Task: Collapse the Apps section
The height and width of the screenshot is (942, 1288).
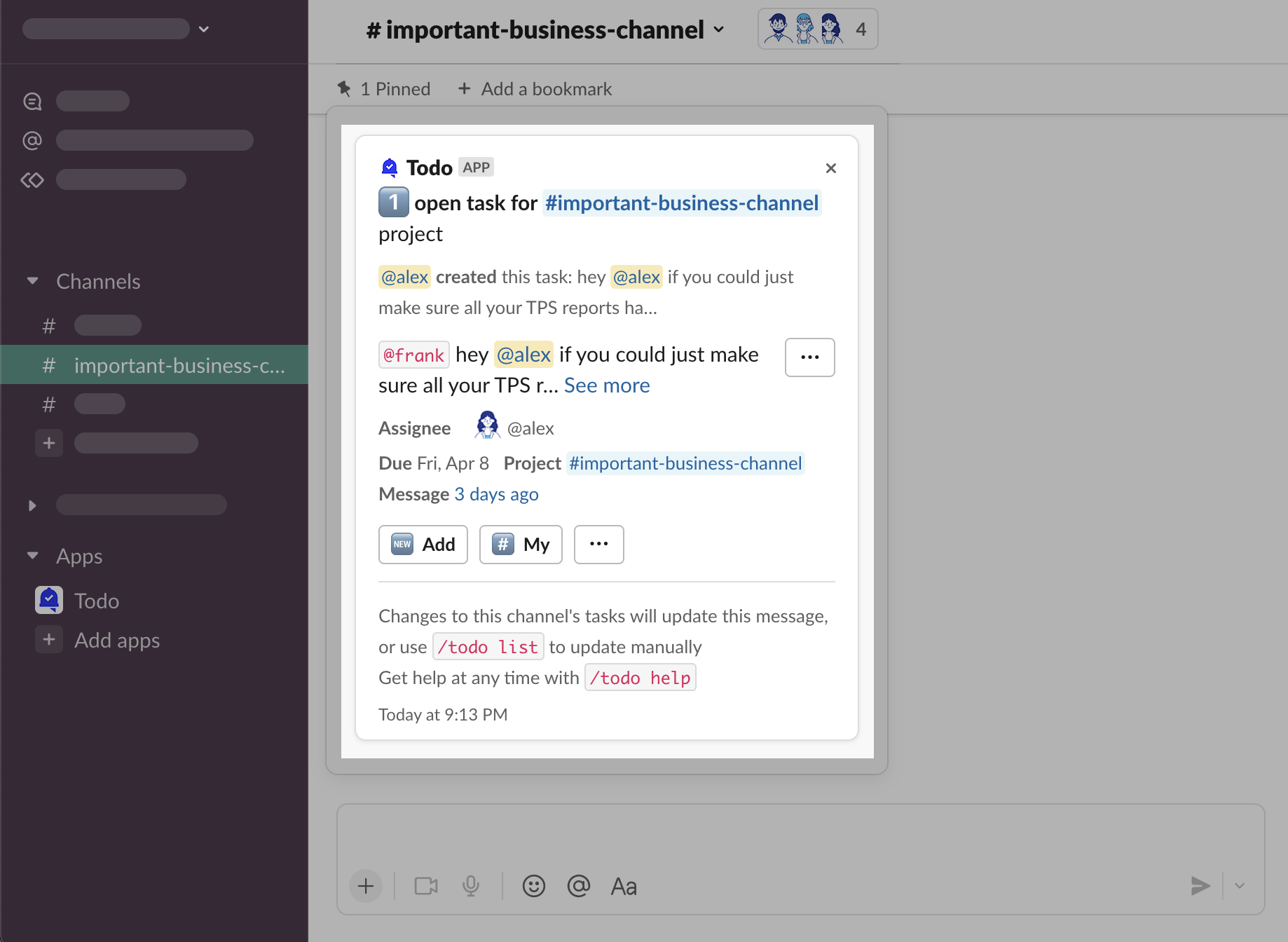Action: coord(32,556)
